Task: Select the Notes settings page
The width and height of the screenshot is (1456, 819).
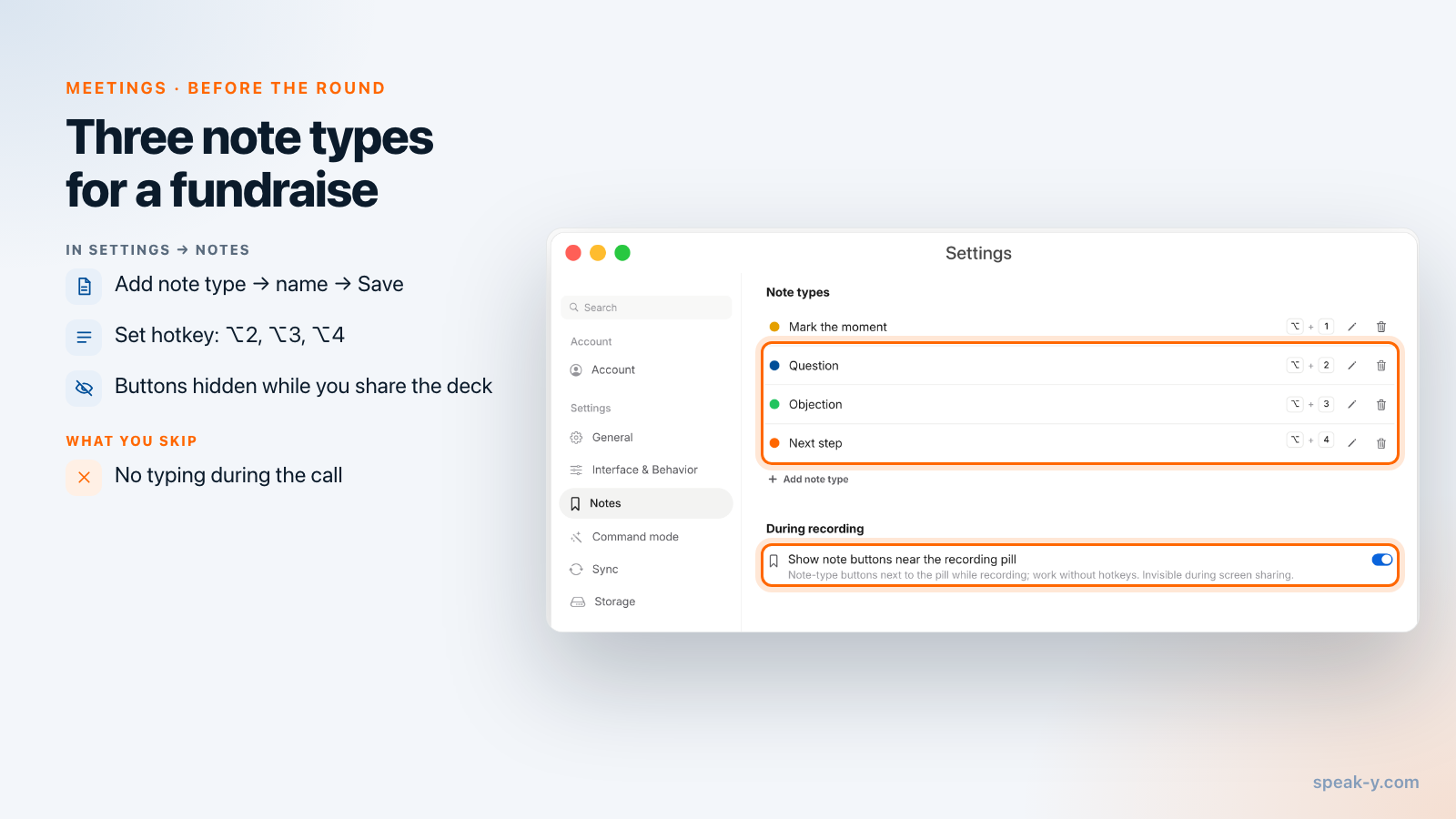Action: [646, 503]
